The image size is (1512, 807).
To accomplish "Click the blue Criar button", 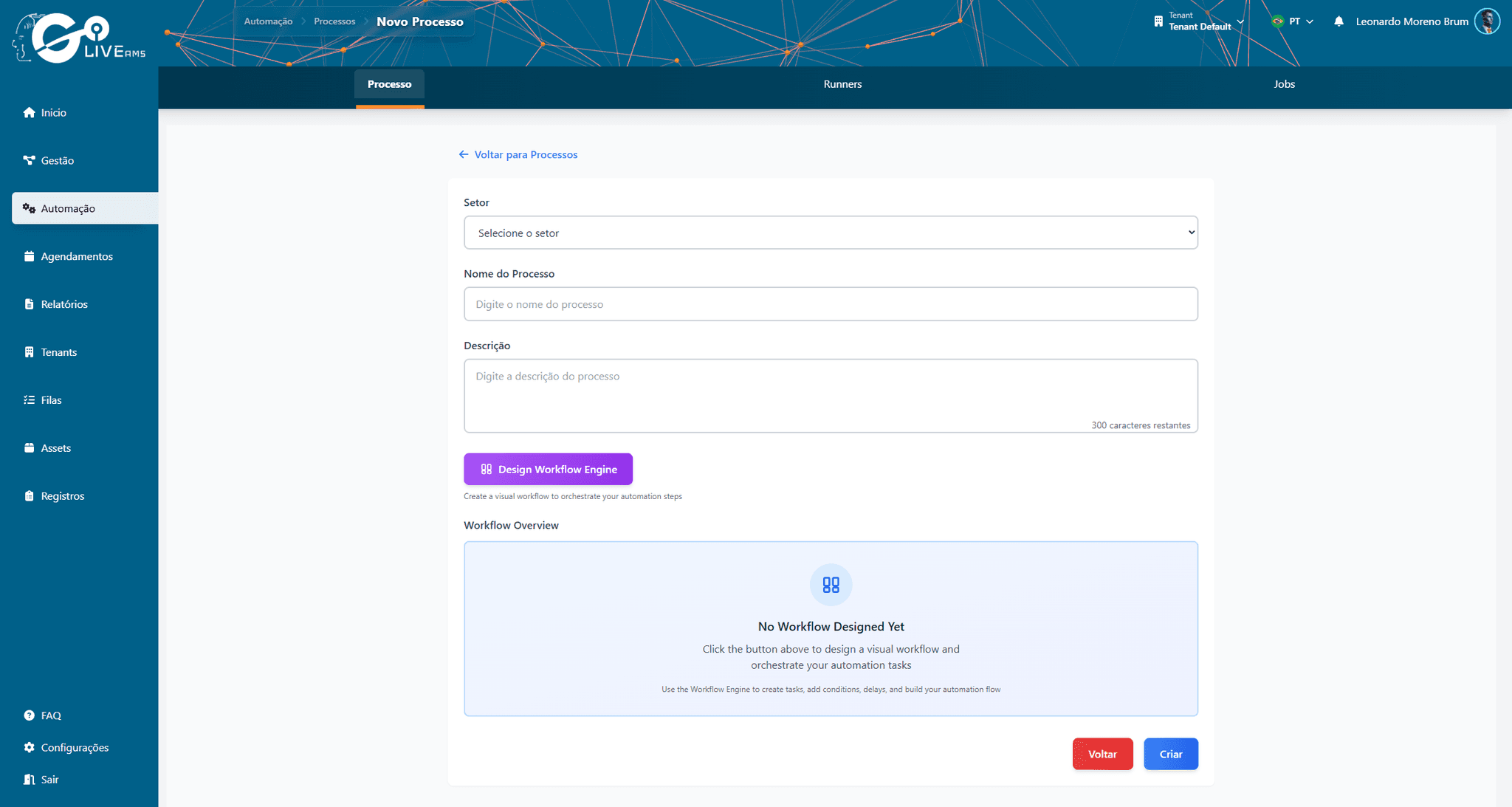I will (x=1171, y=754).
